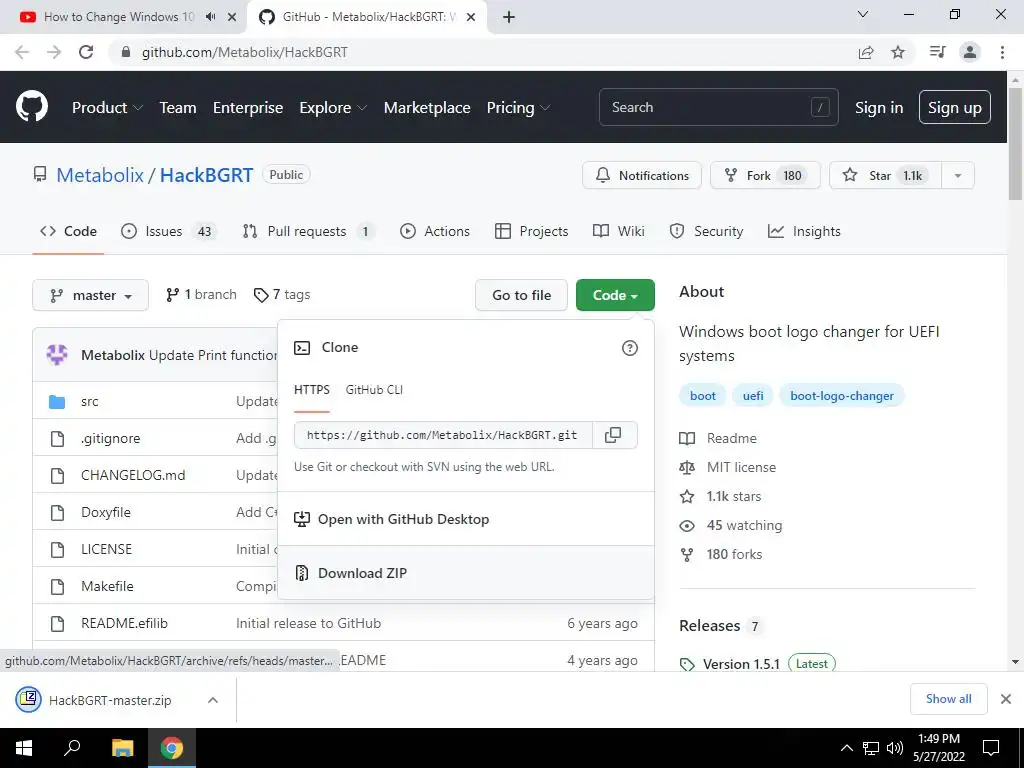Screen dimensions: 1024x768
Task: Open the tab search chevron
Action: click(863, 14)
